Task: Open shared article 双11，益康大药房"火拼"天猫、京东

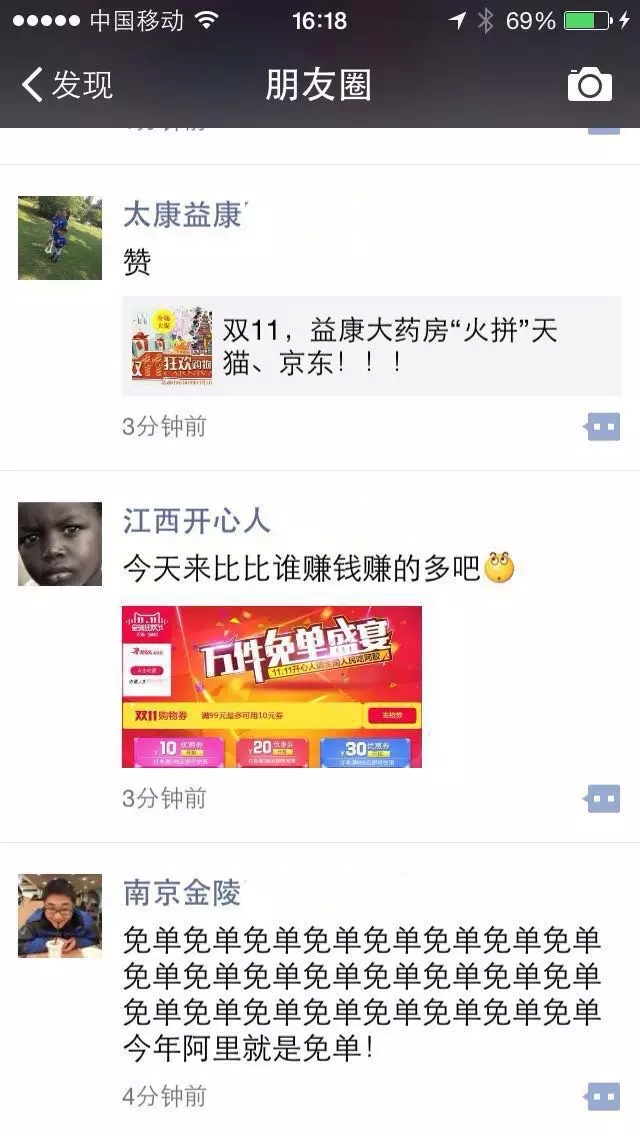Action: click(x=372, y=346)
